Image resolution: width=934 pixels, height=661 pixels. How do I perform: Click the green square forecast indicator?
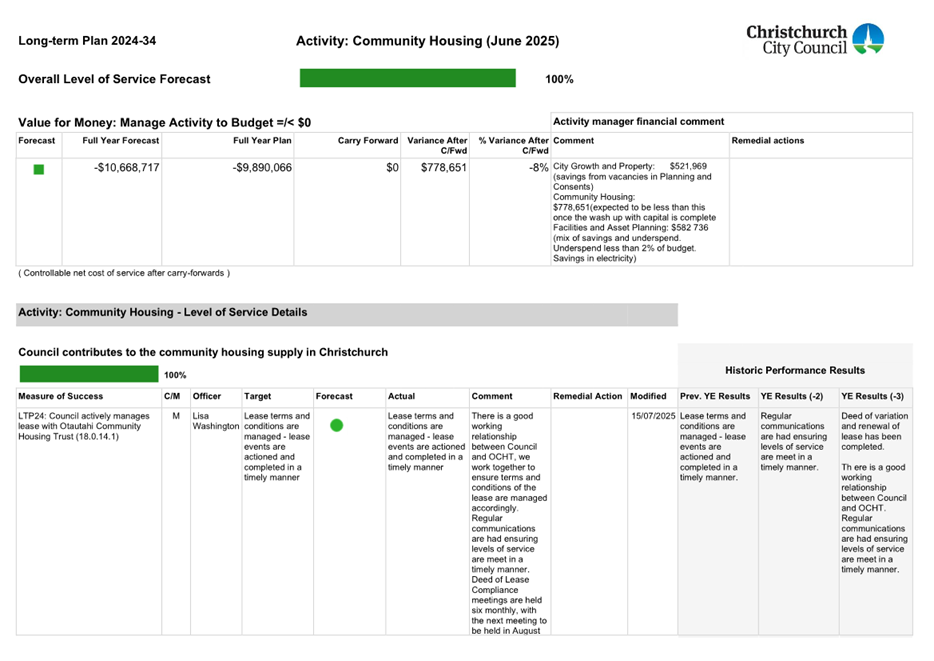click(39, 169)
